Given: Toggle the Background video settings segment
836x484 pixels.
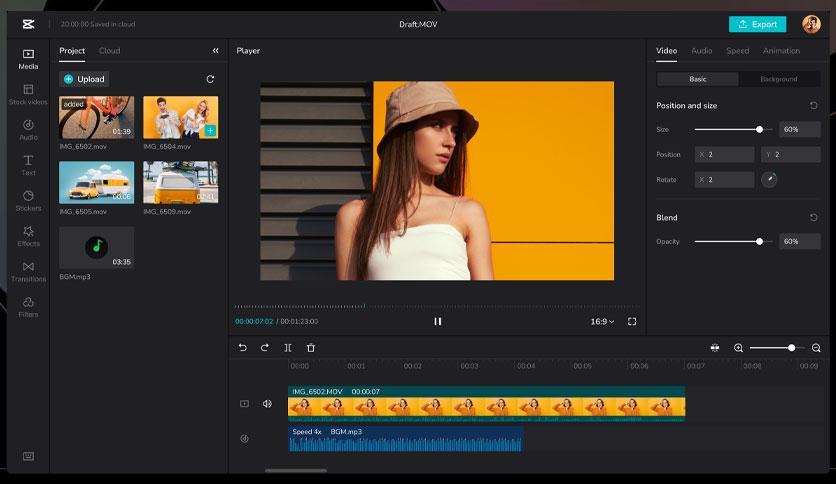Looking at the screenshot, I should coord(779,79).
